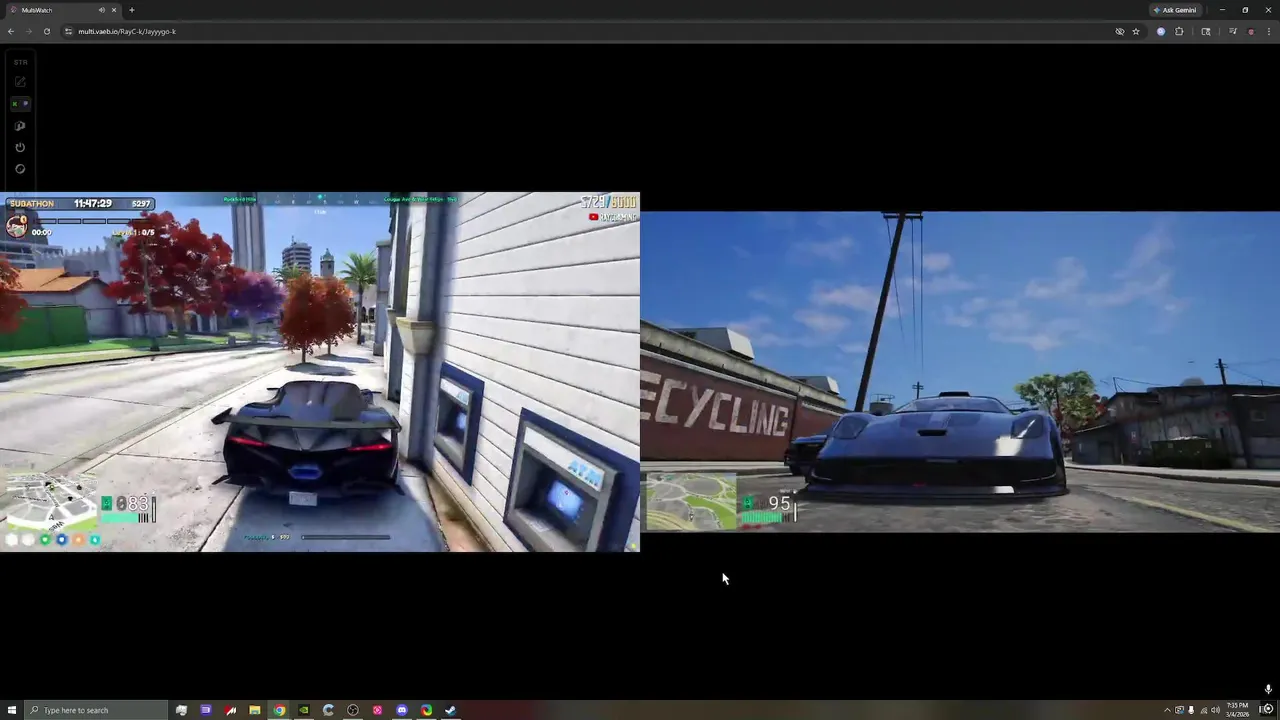Click the chat bubbles icon in sidebar
Screen dimensions: 1280x720
click(x=20, y=126)
